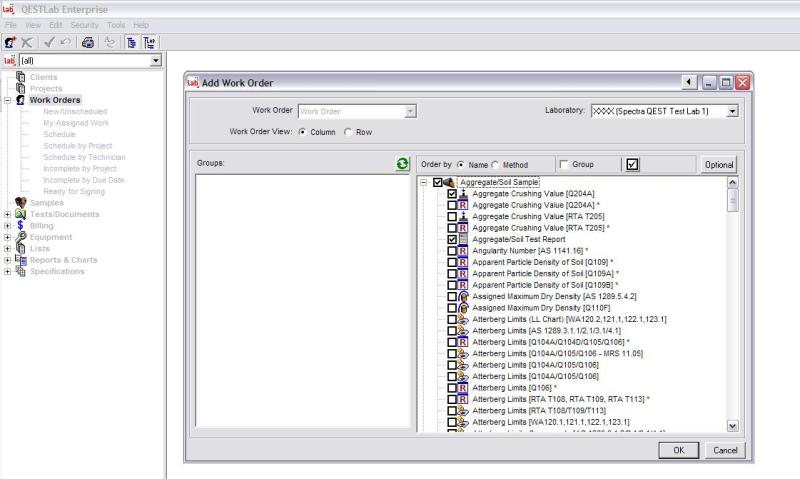Enable the Group checkbox
Image resolution: width=800 pixels, height=479 pixels.
coord(564,164)
